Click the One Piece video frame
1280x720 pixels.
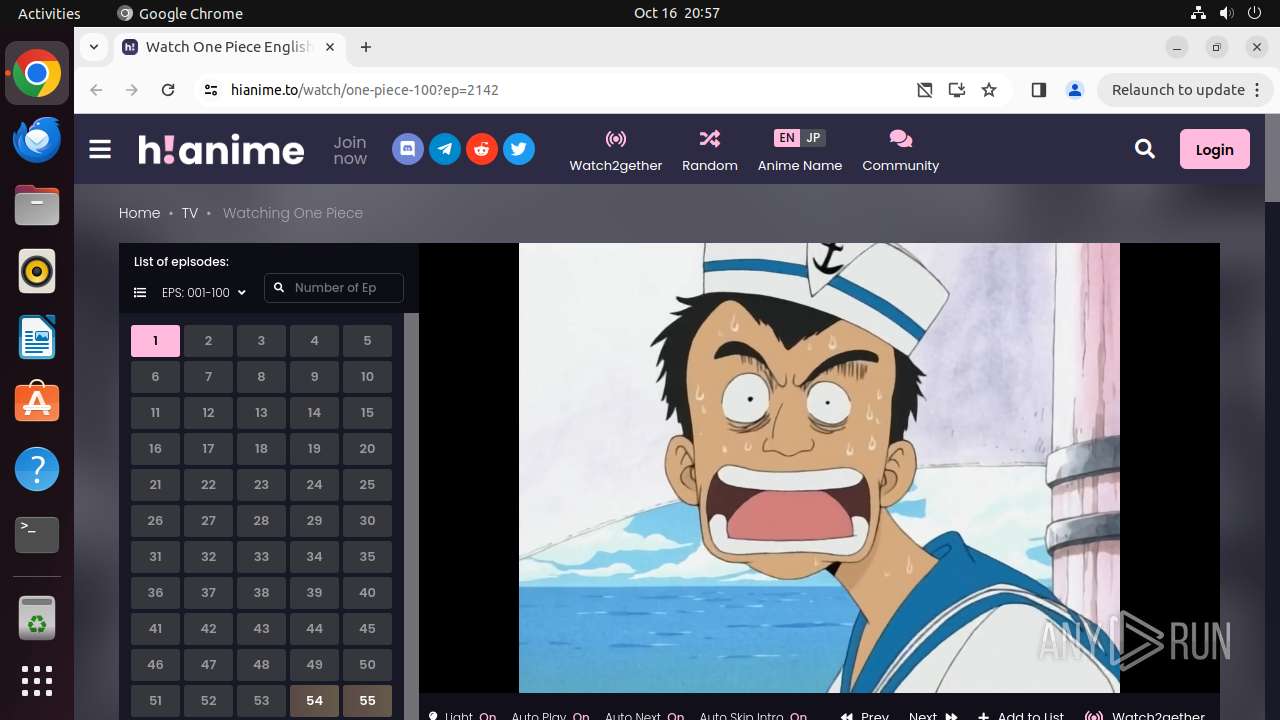[819, 467]
